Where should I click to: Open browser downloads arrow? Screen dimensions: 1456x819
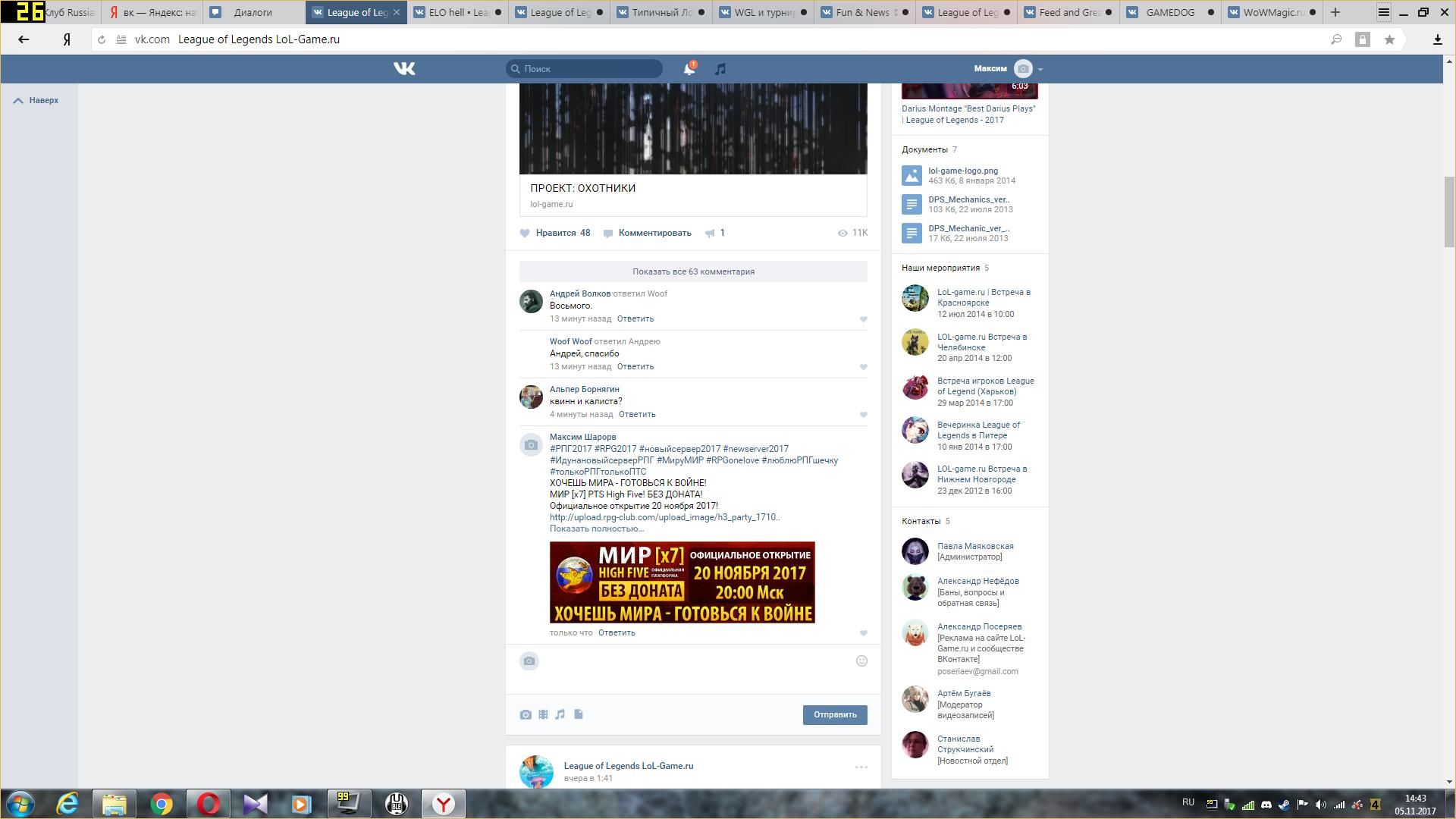(1437, 39)
